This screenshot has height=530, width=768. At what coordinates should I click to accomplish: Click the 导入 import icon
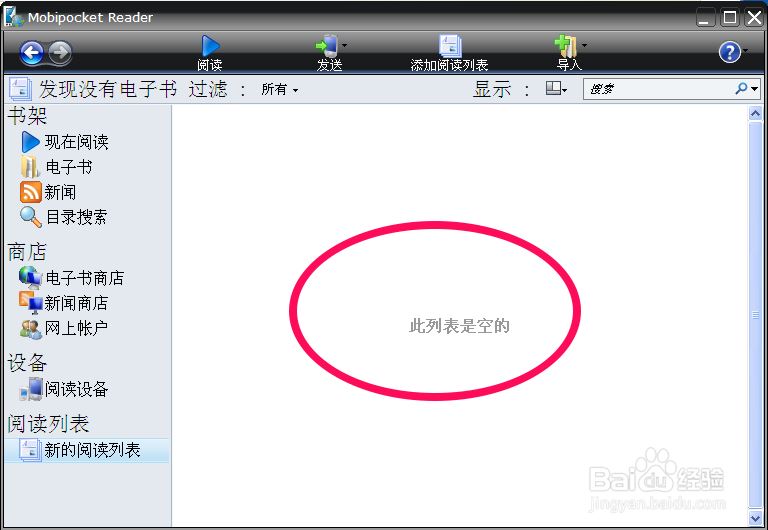click(566, 46)
